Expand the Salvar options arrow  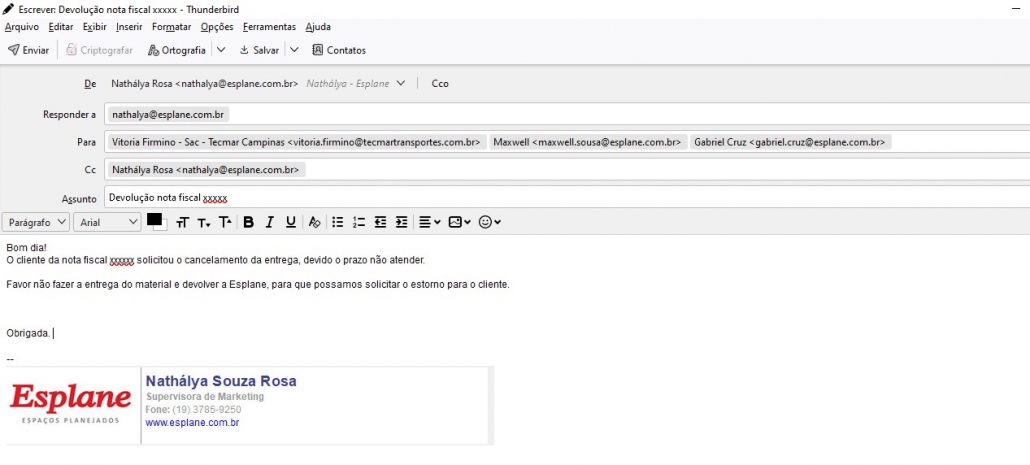tap(294, 50)
